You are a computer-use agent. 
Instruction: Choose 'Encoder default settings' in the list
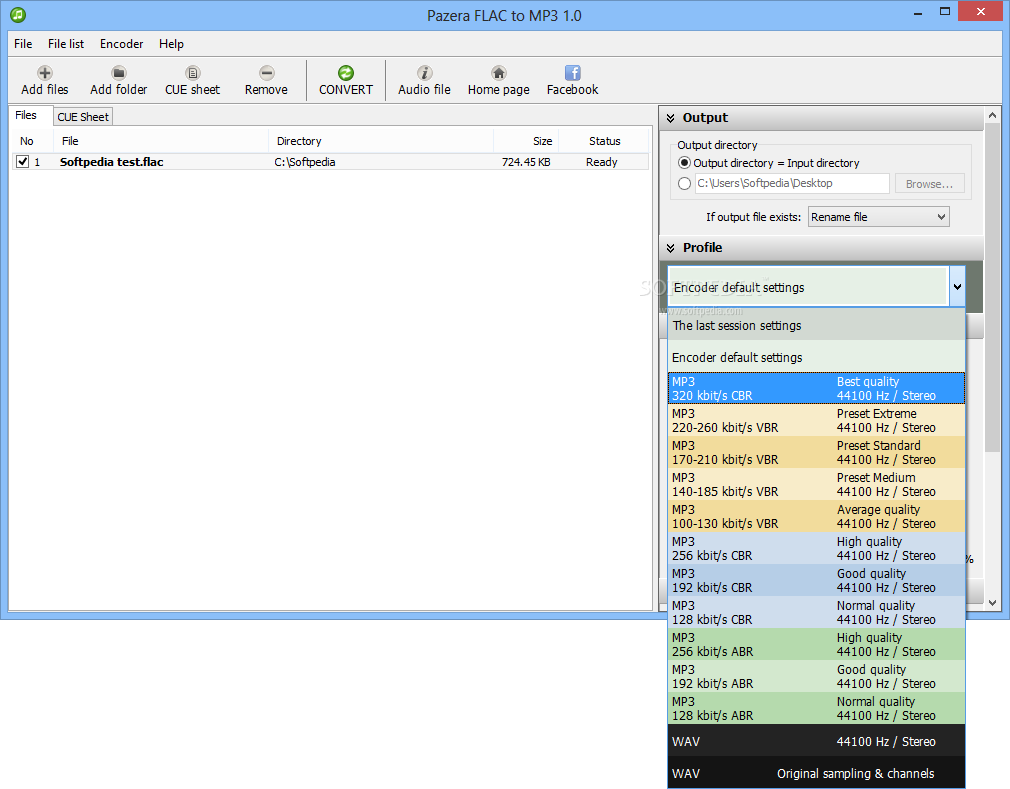pos(816,357)
